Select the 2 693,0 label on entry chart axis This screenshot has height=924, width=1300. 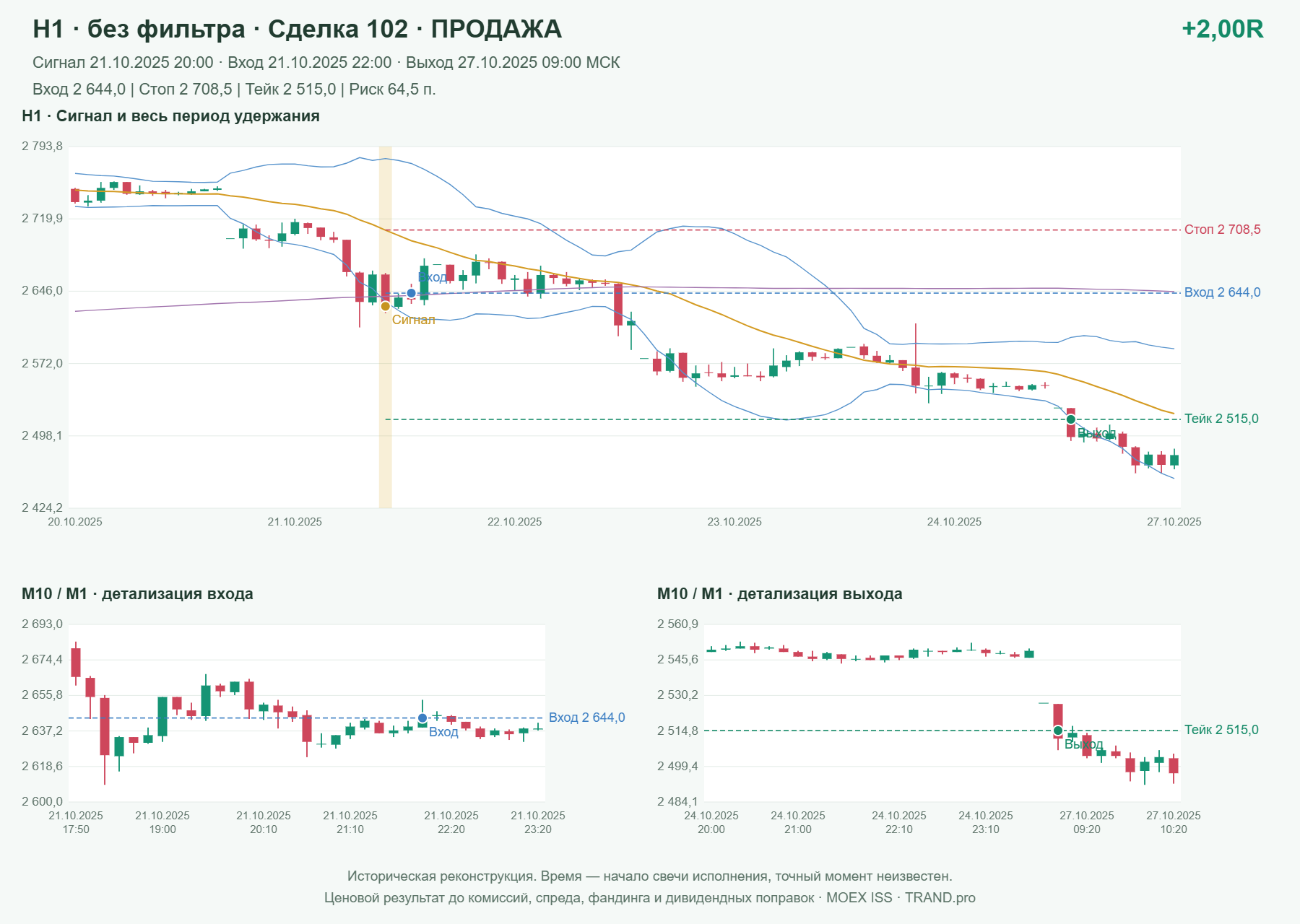pyautogui.click(x=42, y=624)
